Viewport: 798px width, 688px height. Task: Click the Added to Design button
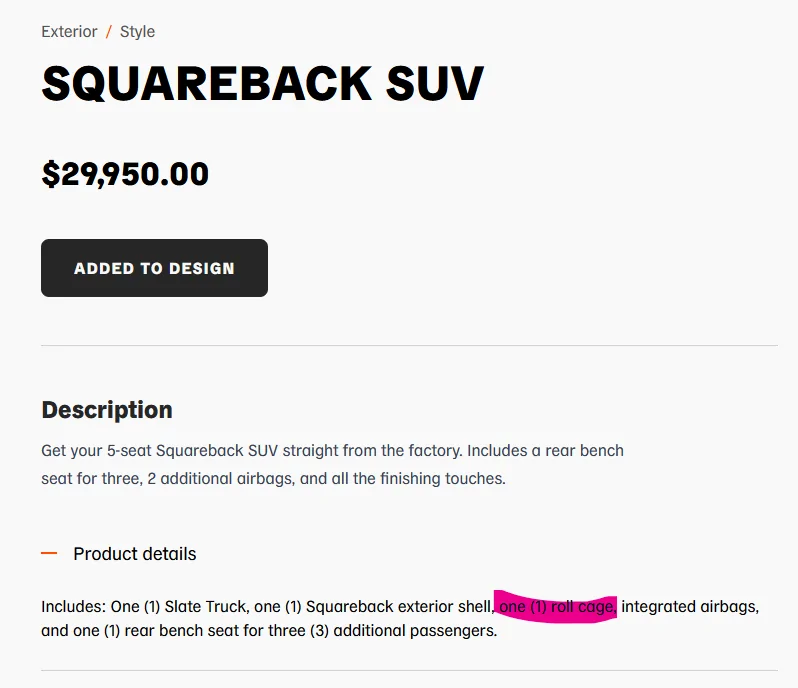coord(154,268)
